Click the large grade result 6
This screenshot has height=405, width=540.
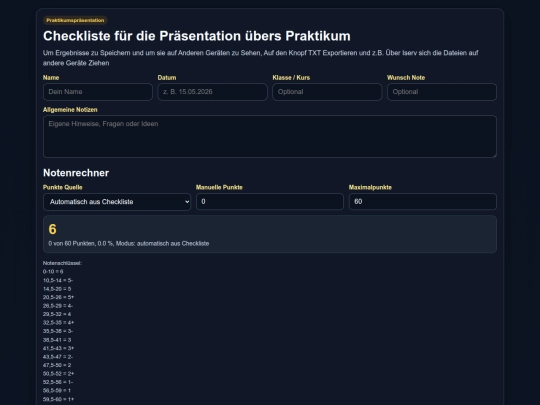pyautogui.click(x=52, y=229)
